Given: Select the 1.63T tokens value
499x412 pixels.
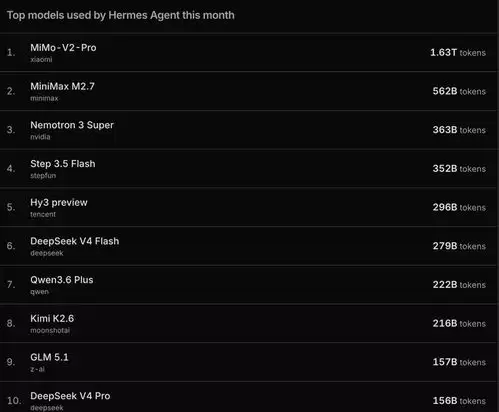Looking at the screenshot, I should coord(458,53).
